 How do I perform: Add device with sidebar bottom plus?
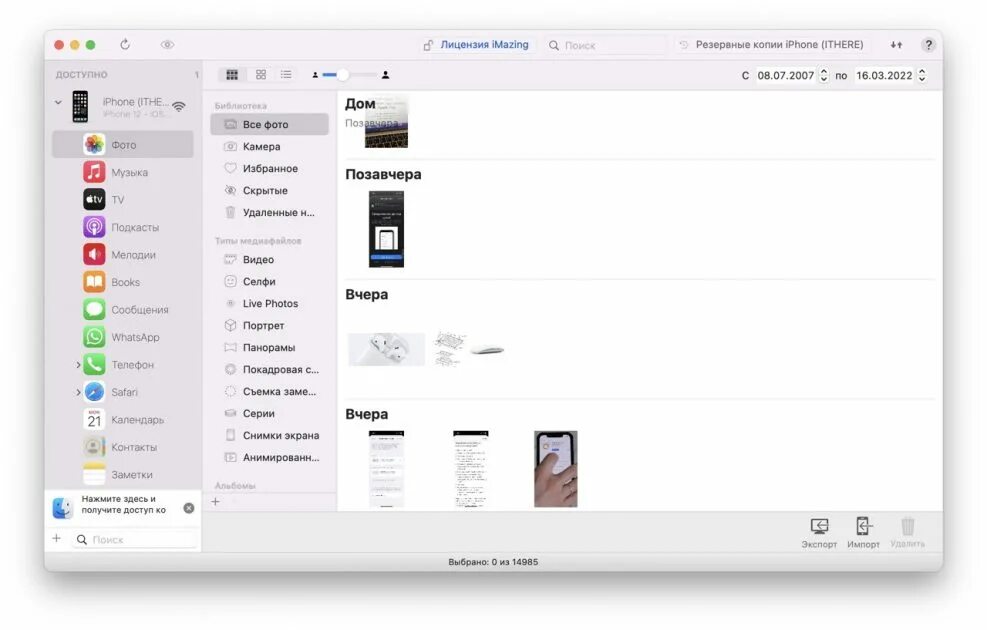coord(57,539)
